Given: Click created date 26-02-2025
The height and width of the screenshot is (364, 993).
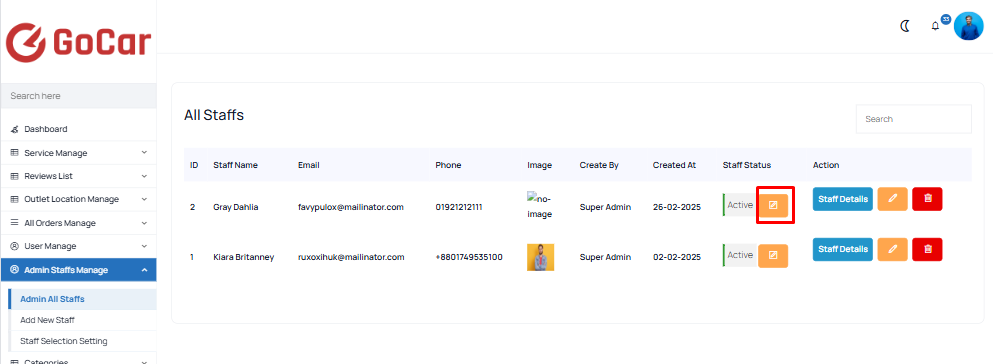Looking at the screenshot, I should tap(677, 207).
